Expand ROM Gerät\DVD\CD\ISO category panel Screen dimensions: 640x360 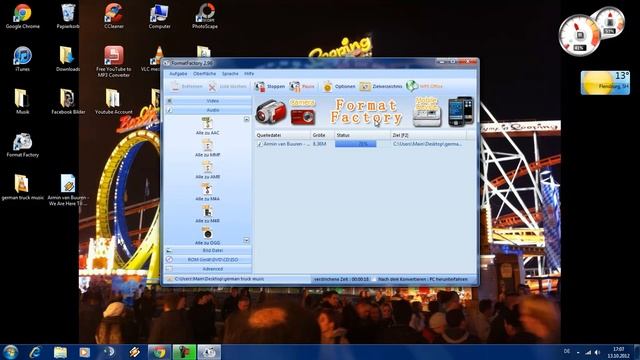click(x=208, y=260)
